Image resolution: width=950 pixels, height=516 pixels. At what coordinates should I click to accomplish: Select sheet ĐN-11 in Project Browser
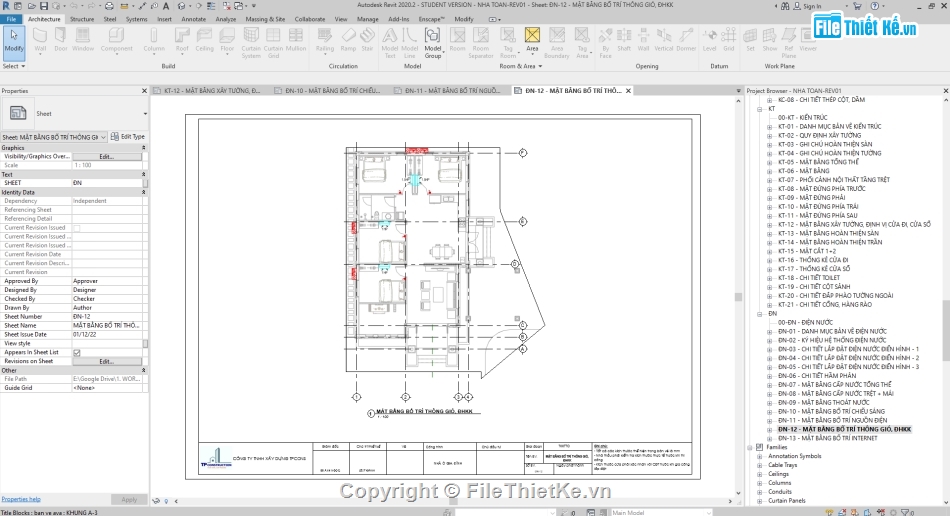coord(832,420)
